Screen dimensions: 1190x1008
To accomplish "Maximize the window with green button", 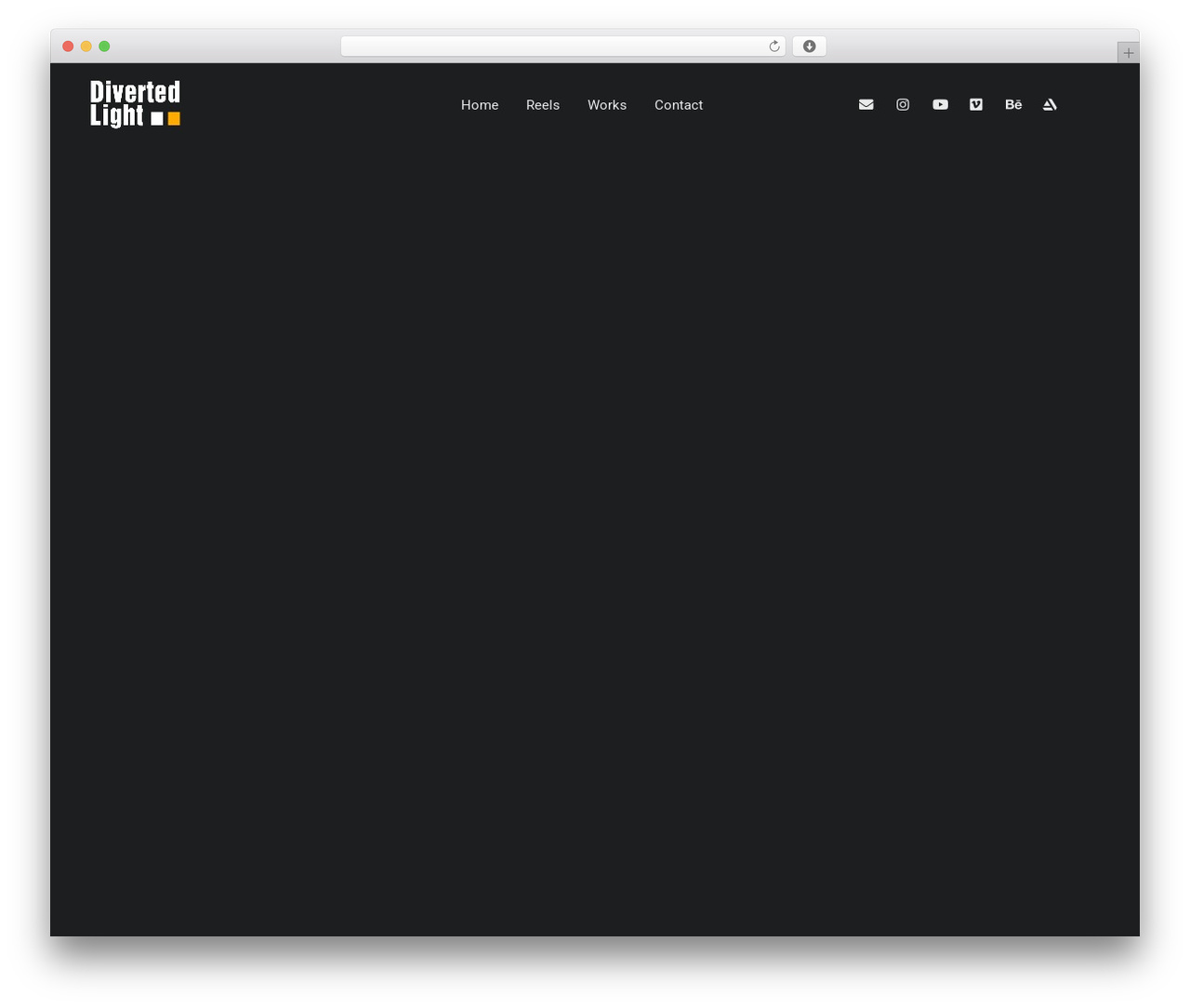I will 104,46.
